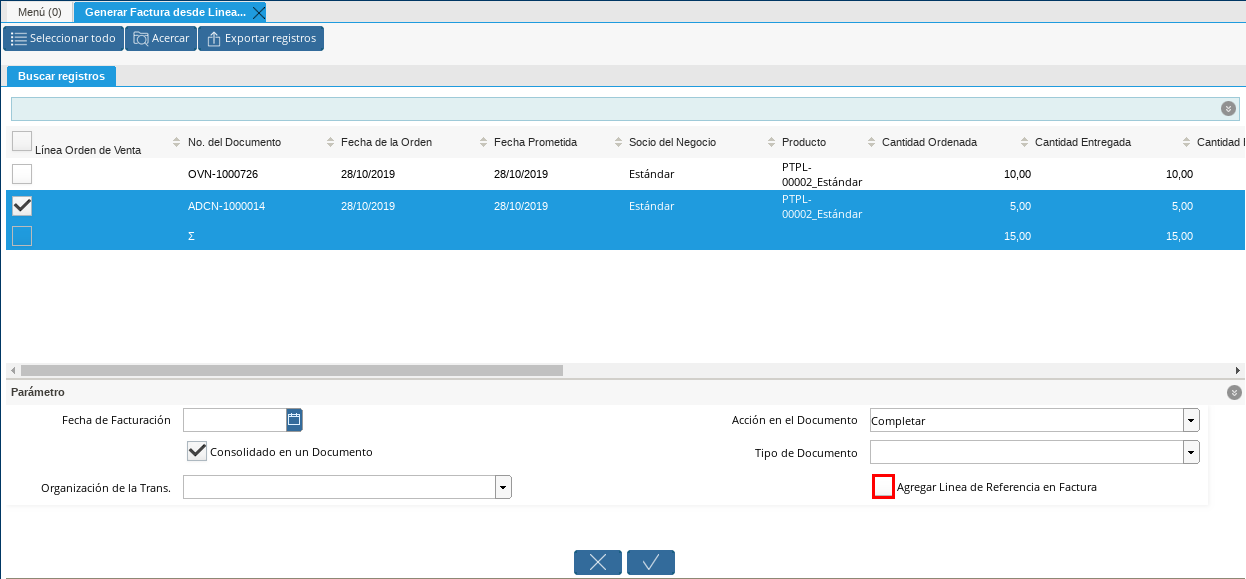1246x579 pixels.
Task: Click the Exportar registros export icon
Action: click(x=213, y=39)
